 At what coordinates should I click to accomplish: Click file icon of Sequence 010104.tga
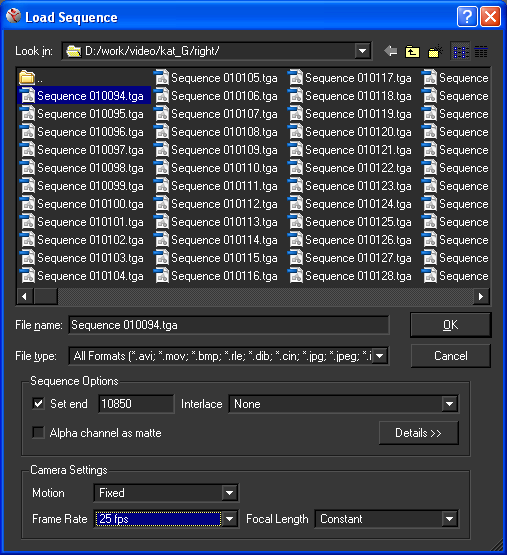(x=27, y=276)
